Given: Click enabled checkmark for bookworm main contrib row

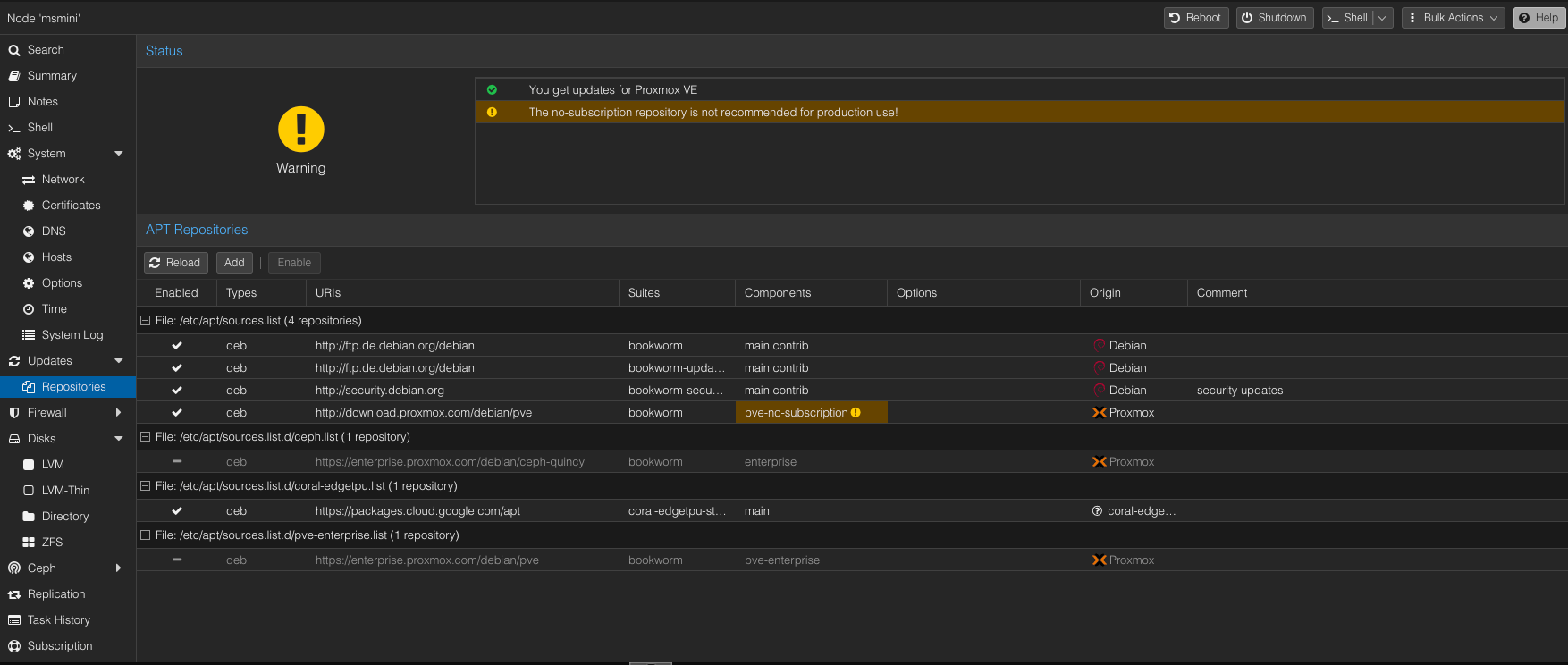Looking at the screenshot, I should point(177,346).
